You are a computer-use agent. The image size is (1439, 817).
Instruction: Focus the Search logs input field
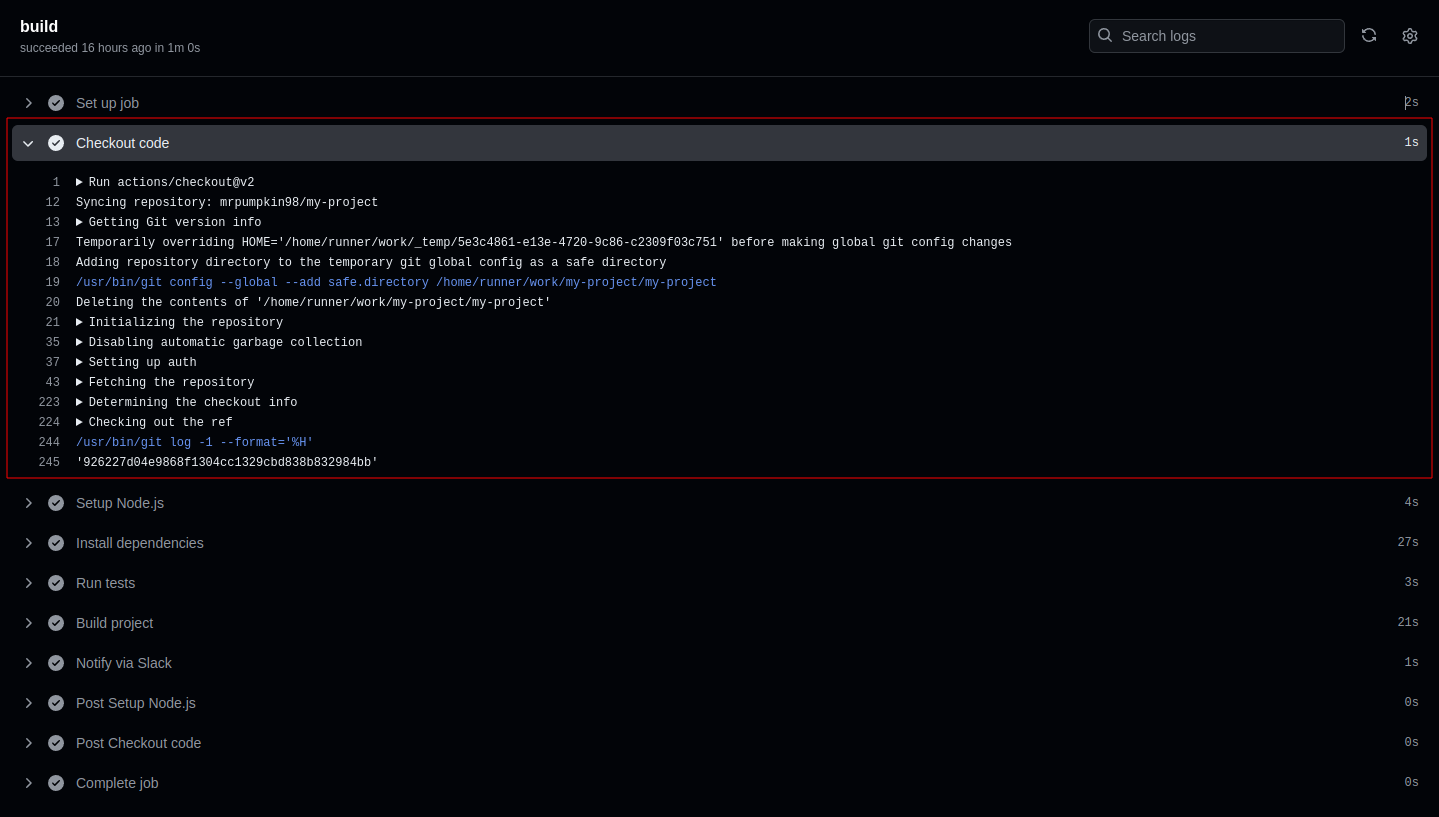pos(1216,36)
